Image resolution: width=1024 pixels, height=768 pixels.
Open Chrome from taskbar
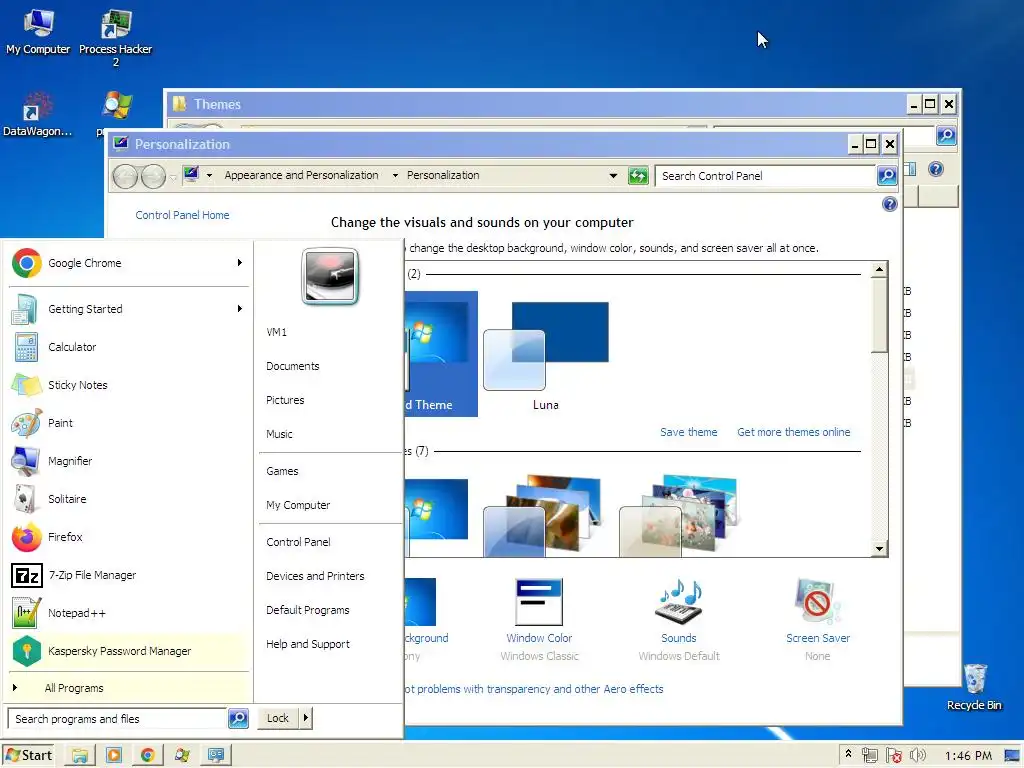148,755
